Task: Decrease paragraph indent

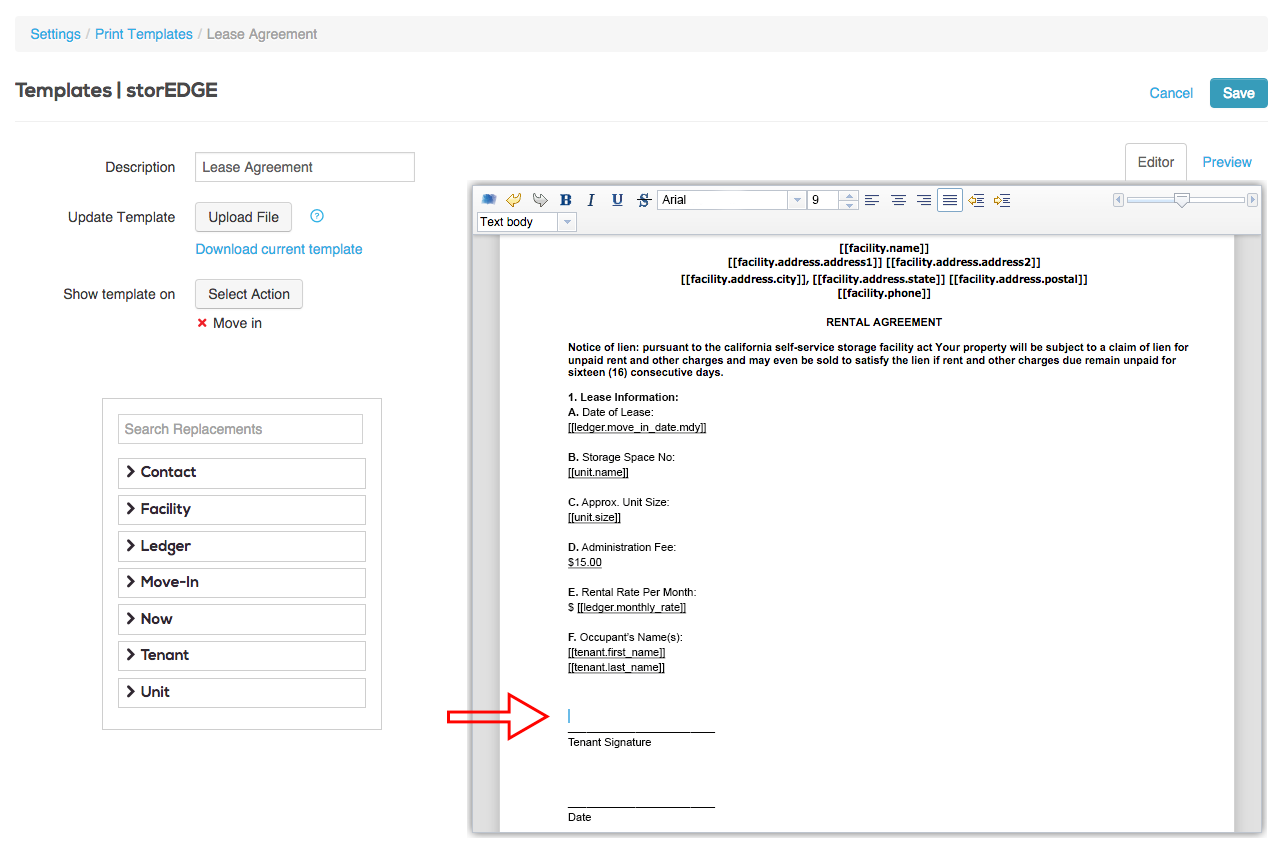Action: [x=976, y=200]
